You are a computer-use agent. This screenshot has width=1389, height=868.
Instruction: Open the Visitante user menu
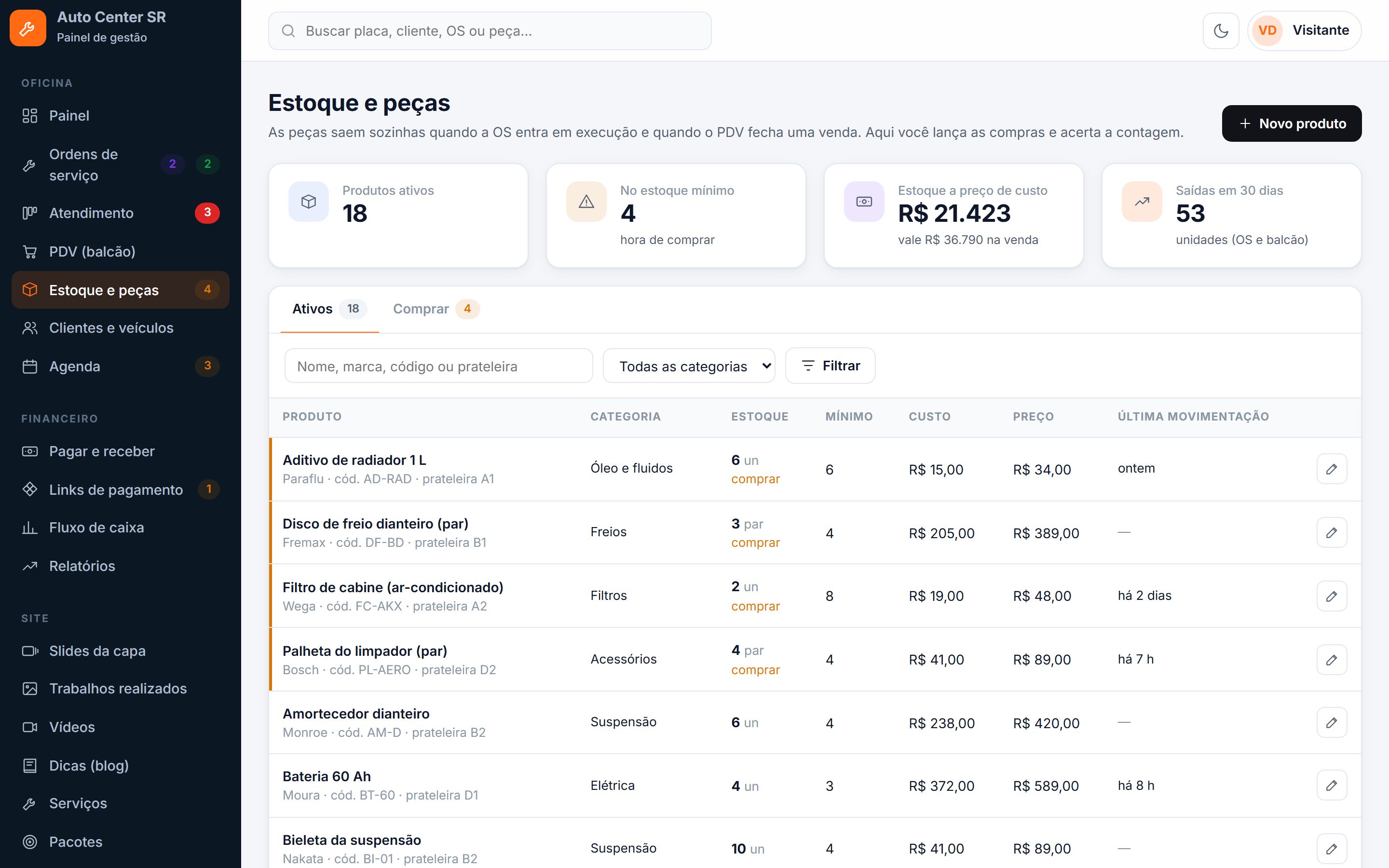coord(1304,30)
